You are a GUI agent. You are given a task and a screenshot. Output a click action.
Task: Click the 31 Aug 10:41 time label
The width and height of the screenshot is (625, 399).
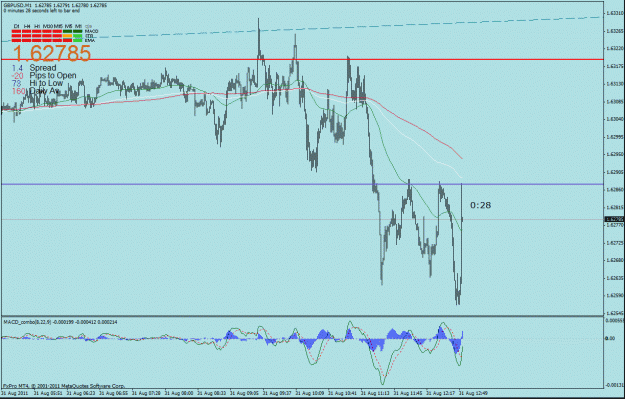[x=342, y=393]
